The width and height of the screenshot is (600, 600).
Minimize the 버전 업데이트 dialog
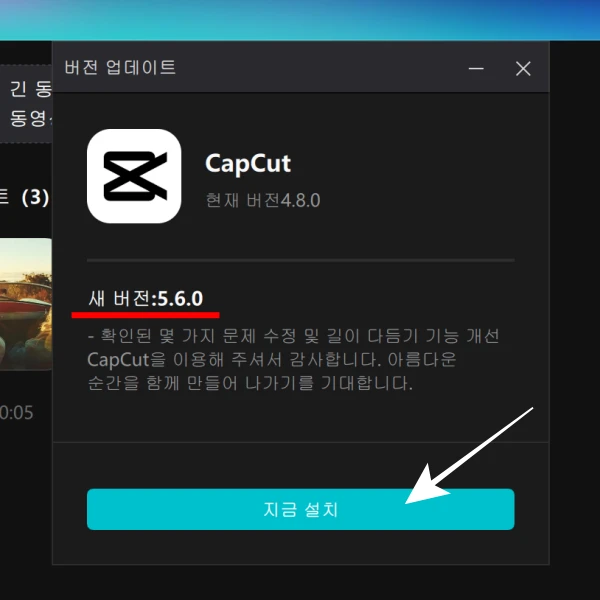pyautogui.click(x=476, y=68)
